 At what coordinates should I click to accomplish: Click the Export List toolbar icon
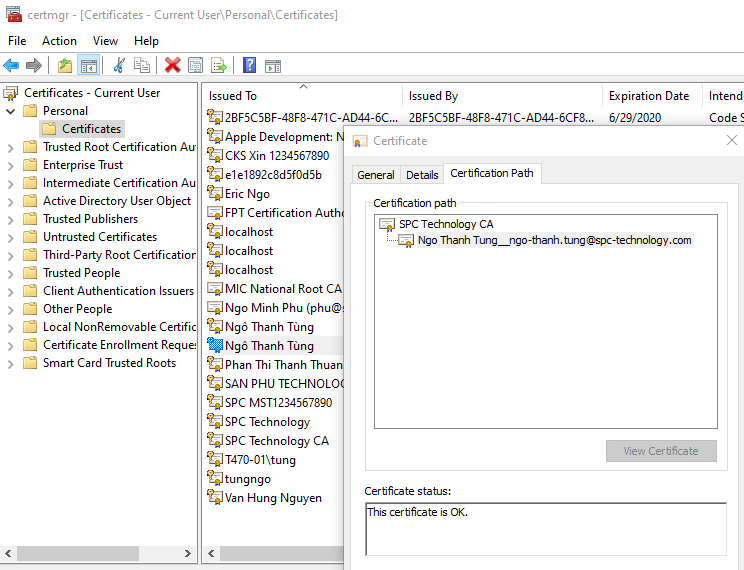pos(218,66)
